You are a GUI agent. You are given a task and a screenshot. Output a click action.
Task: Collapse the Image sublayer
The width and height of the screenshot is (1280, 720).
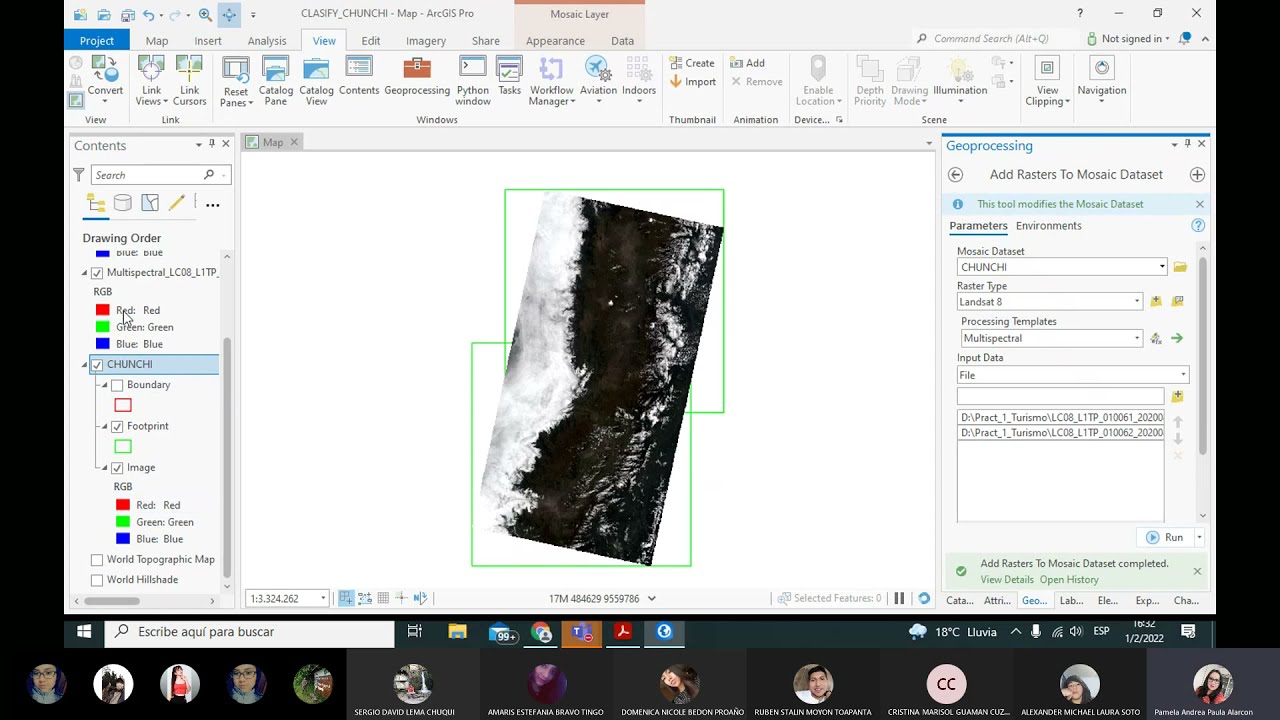105,468
